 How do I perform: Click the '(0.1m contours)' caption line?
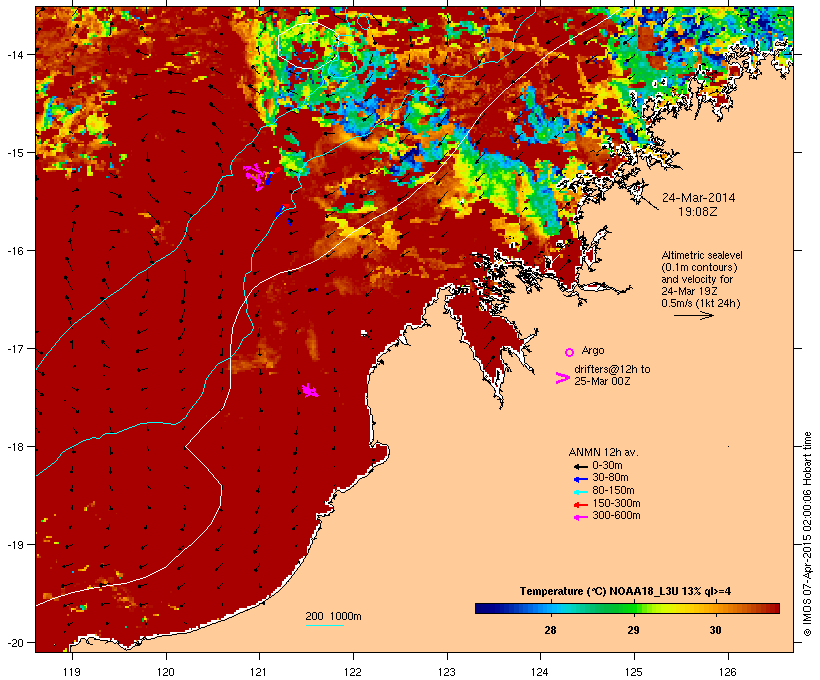[700, 267]
